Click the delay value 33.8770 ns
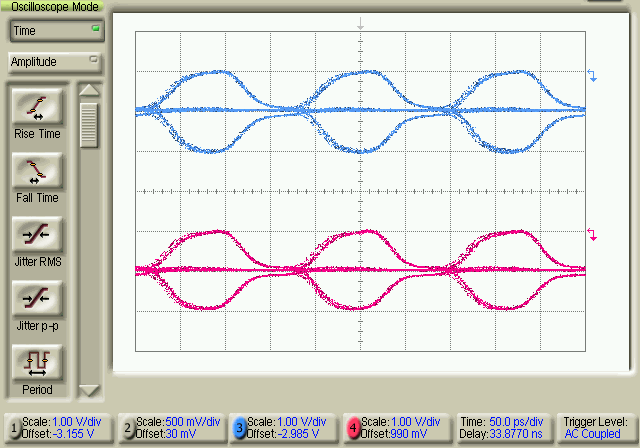Image resolution: width=640 pixels, height=448 pixels. pos(516,434)
